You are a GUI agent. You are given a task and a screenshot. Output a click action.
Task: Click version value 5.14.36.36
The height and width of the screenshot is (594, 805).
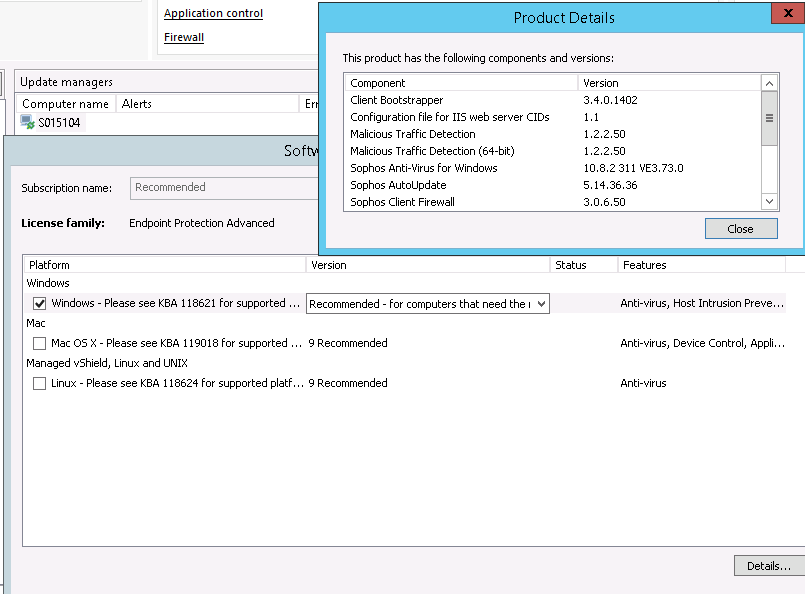click(x=610, y=185)
